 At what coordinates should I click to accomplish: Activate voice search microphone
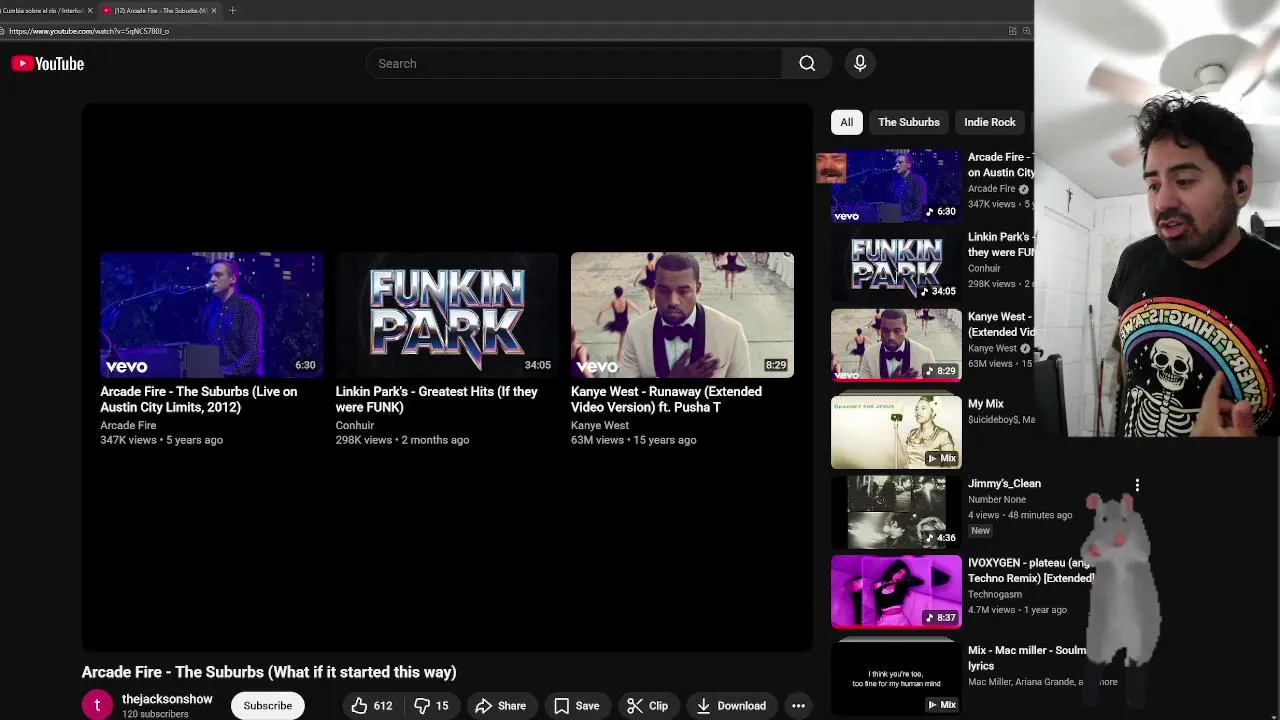click(x=860, y=64)
